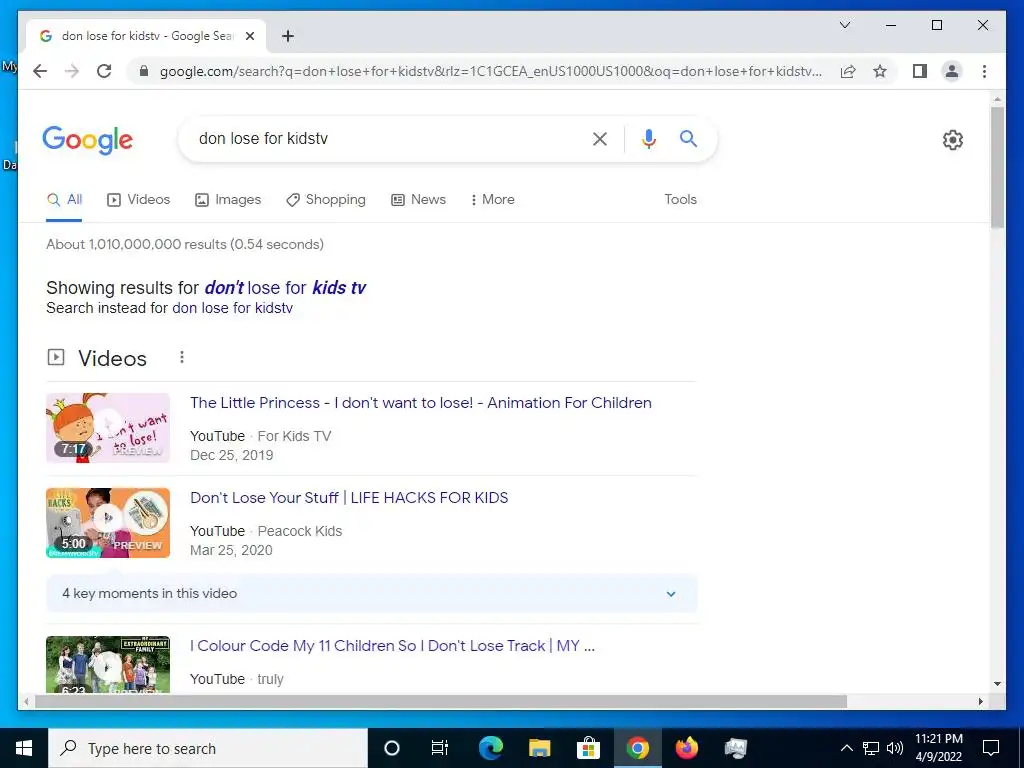
Task: Open 'The Little Princess - I don't want to lose!' video
Action: tap(421, 403)
